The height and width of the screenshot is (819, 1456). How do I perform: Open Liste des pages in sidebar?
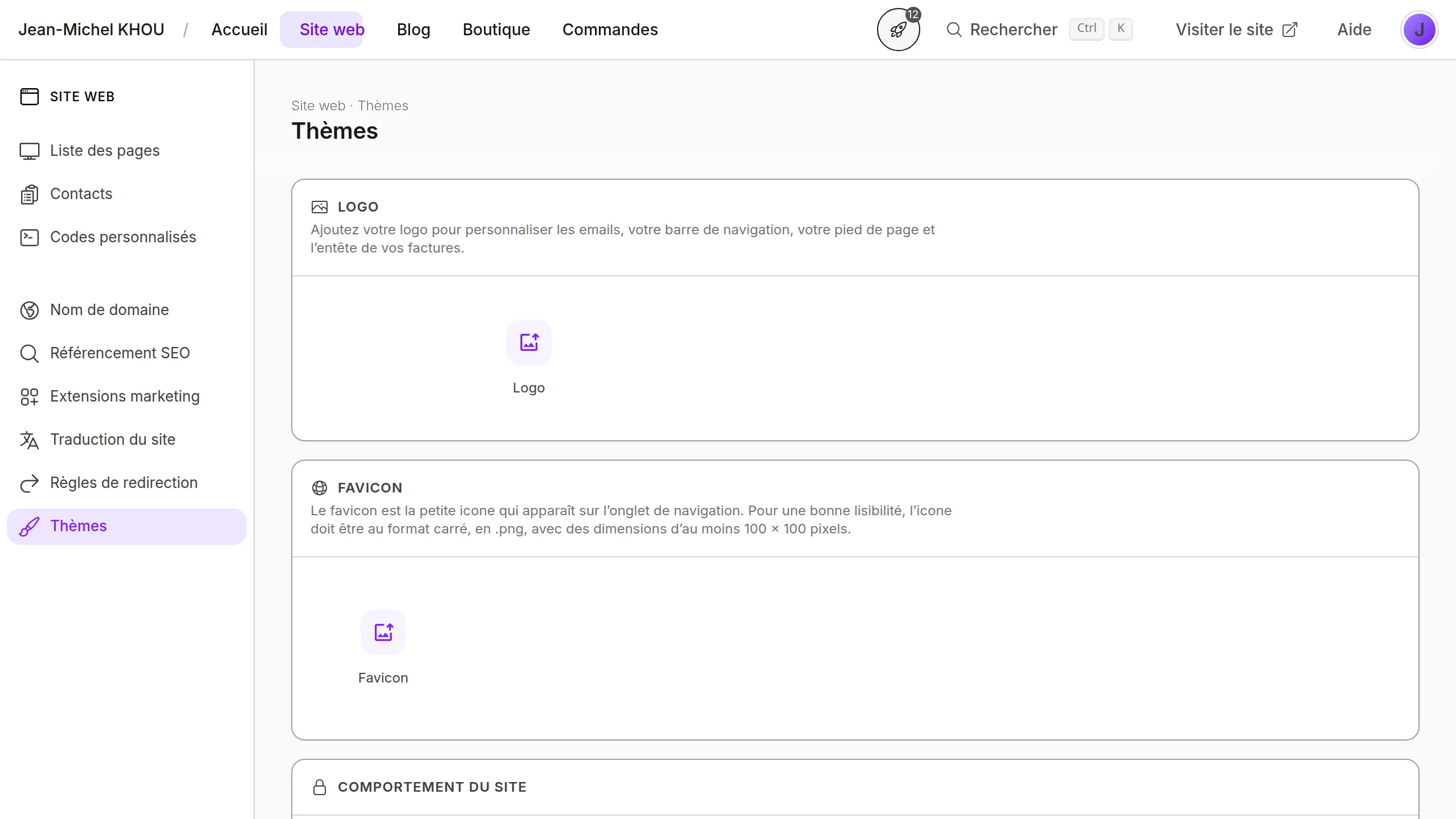(x=105, y=151)
